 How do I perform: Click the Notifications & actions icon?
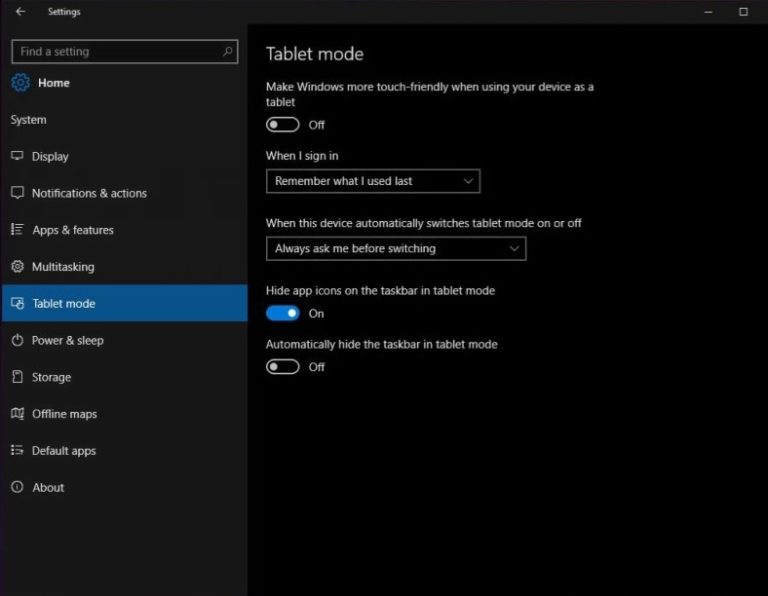coord(17,193)
